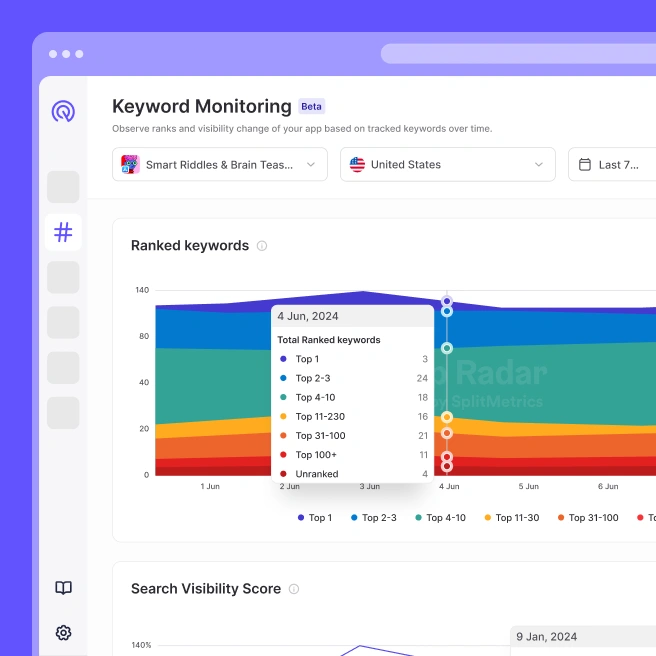Image resolution: width=656 pixels, height=656 pixels.
Task: Click the first placeholder sidebar item above the hashtag
Action: tap(63, 187)
